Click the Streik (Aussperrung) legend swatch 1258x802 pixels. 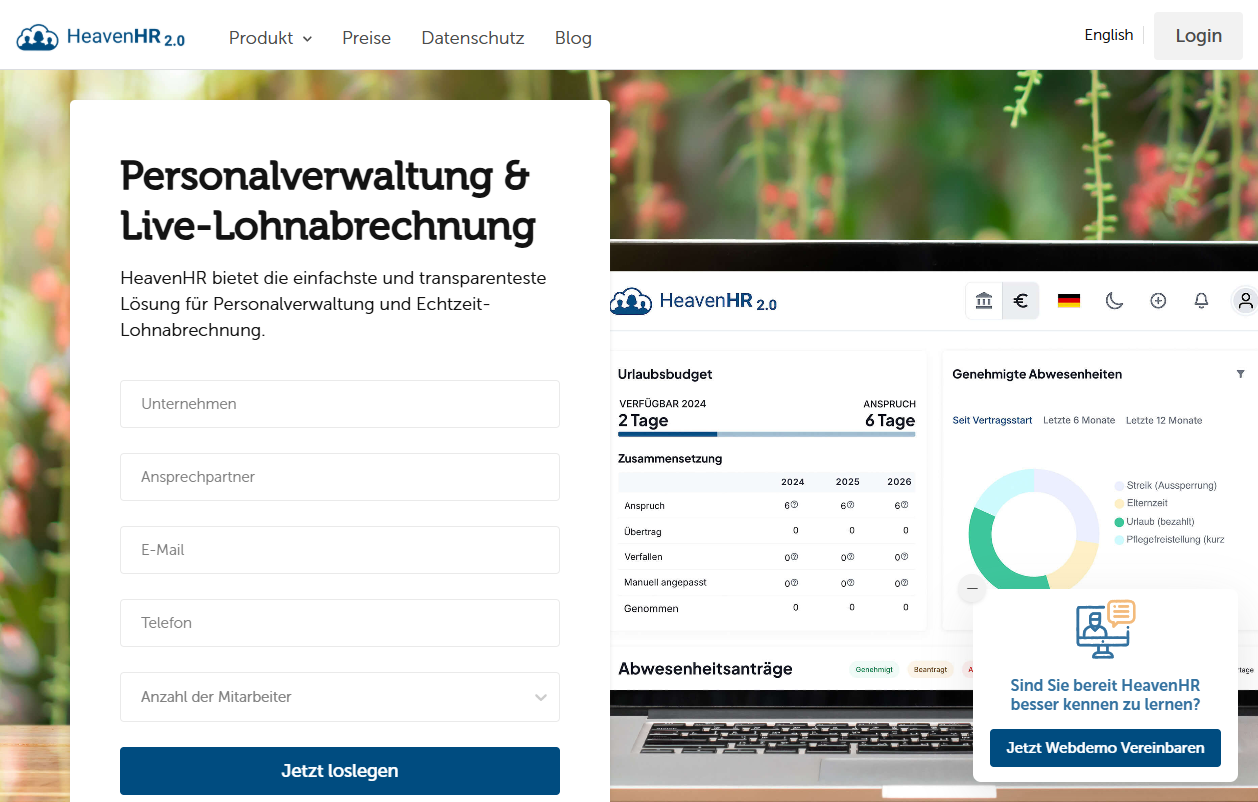pos(1119,485)
